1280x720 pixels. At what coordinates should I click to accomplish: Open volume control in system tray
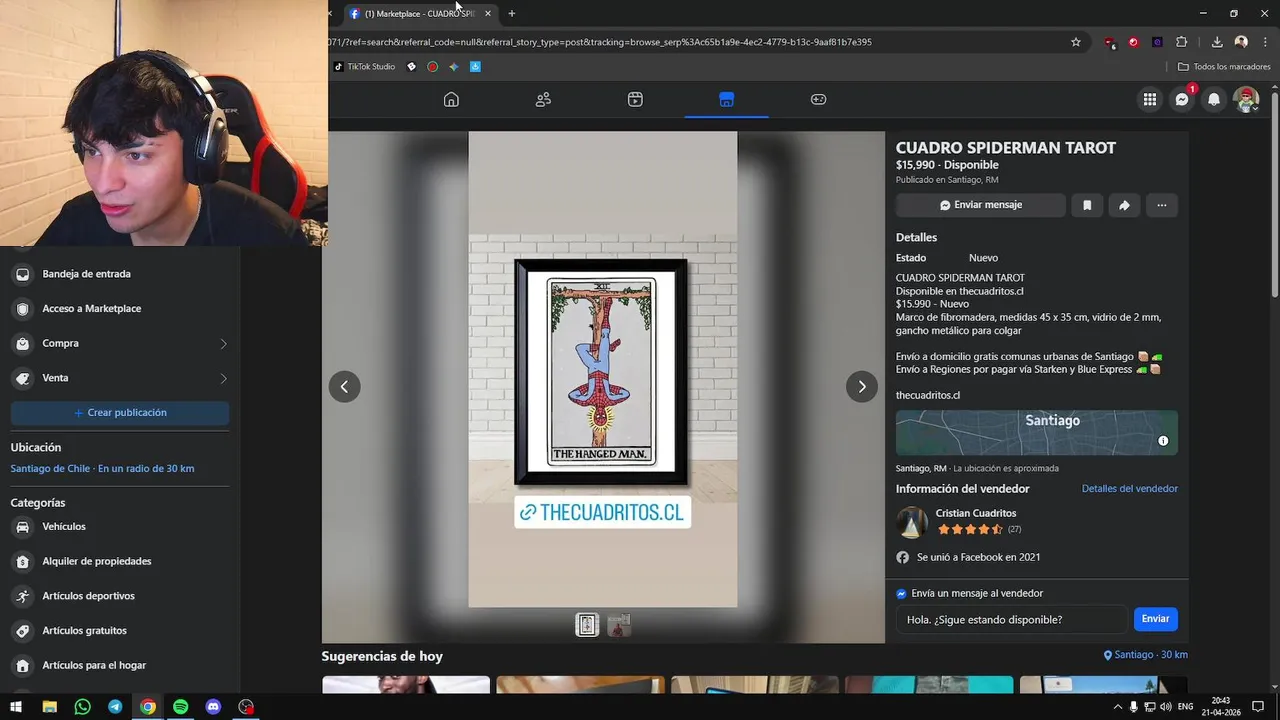click(x=1166, y=707)
